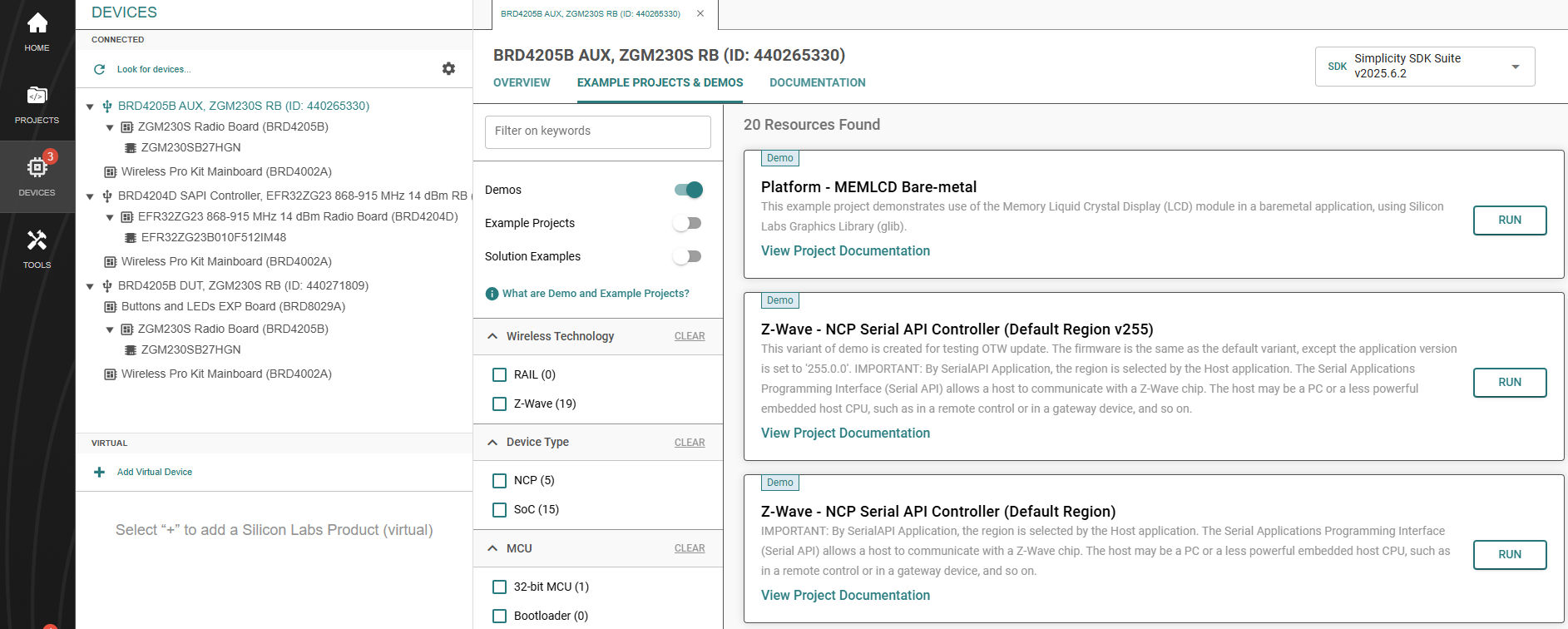This screenshot has height=629, width=1568.
Task: Collapse EFR32ZG23 Radio Board (BRD4204D) node
Action: coord(110,217)
